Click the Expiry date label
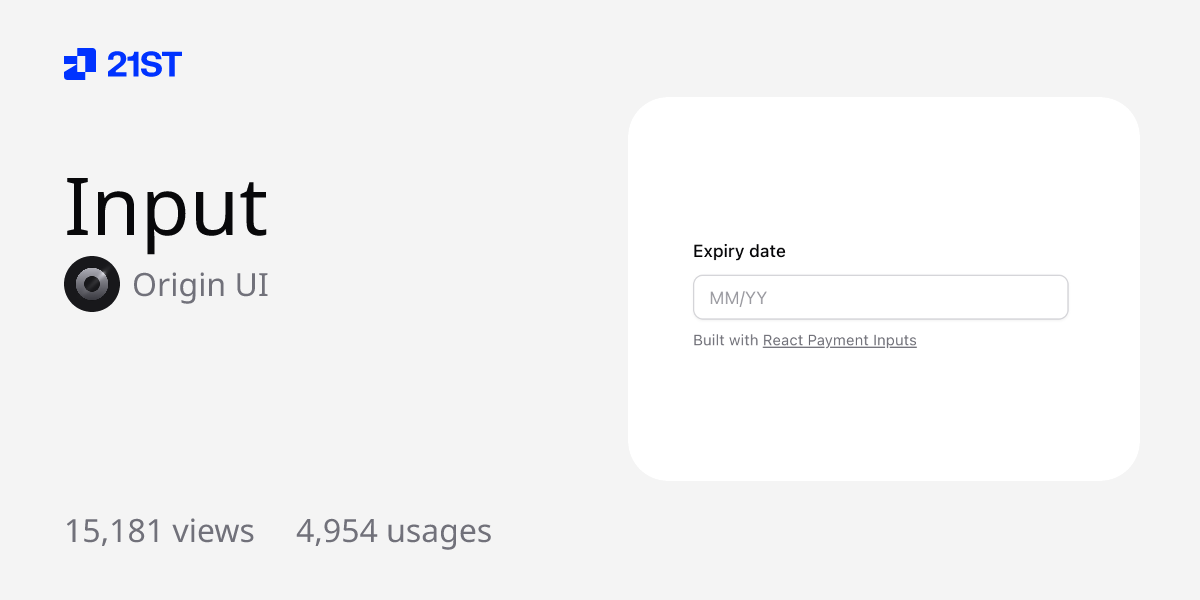Screen dimensions: 1200x600 point(739,251)
